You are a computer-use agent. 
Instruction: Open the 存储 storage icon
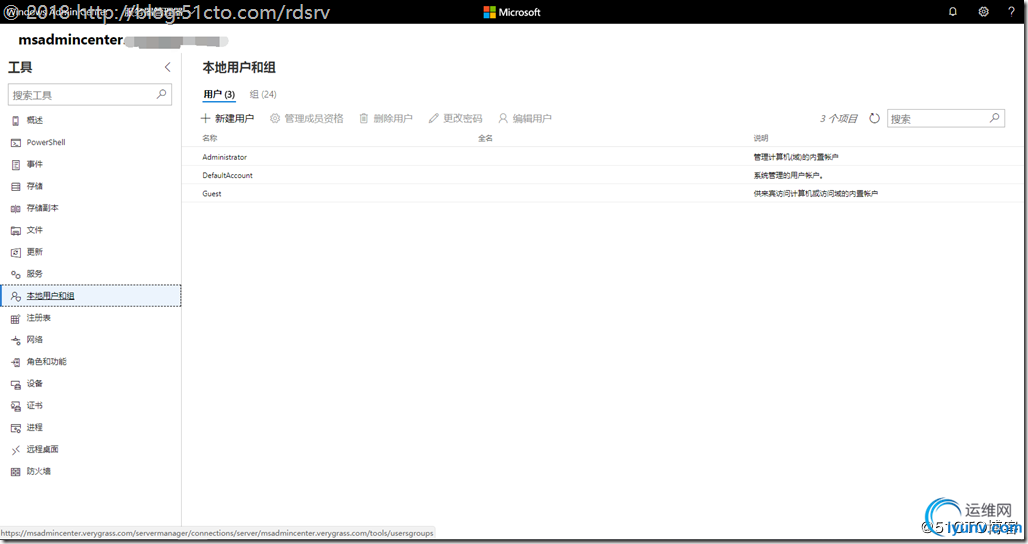16,186
